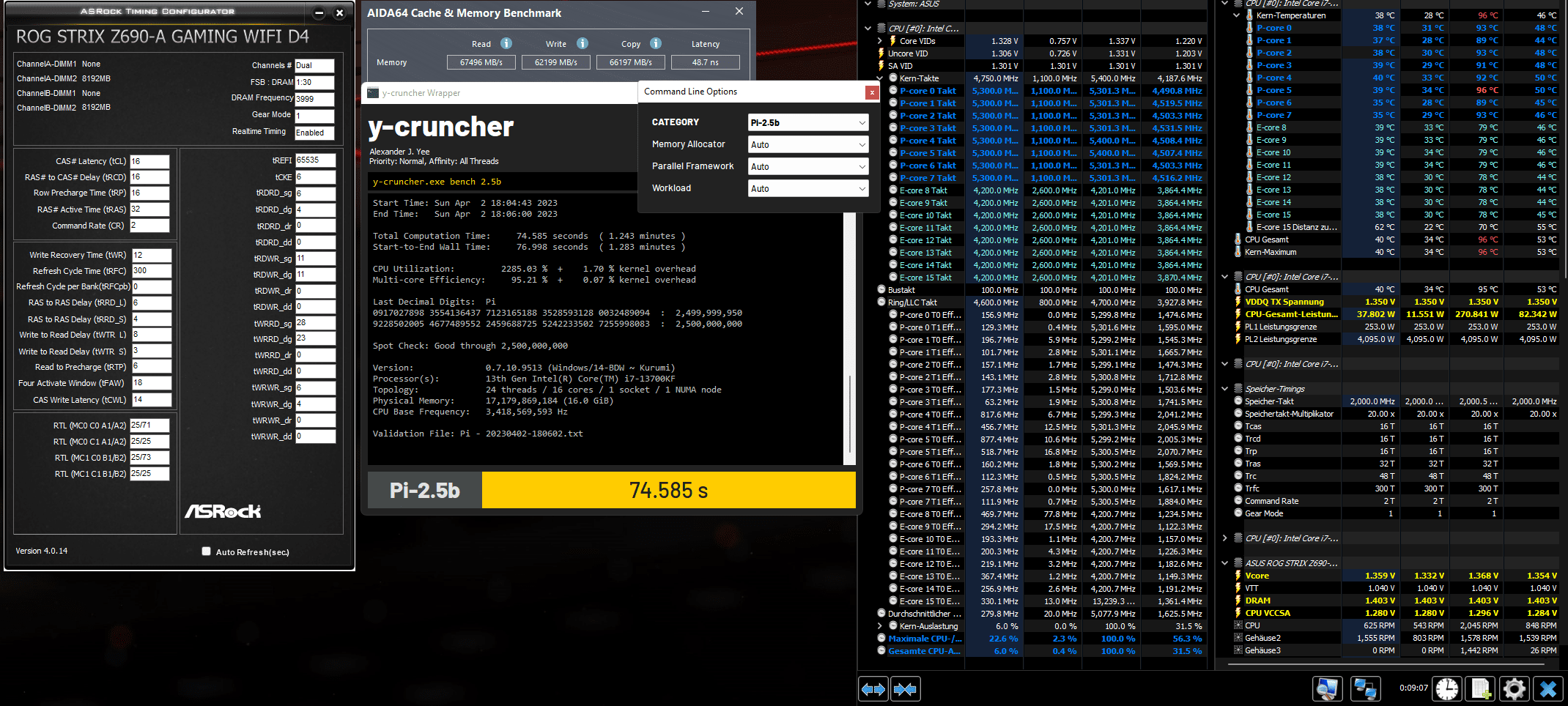Select the PL1 Leistungsgrenze row

(x=1397, y=327)
